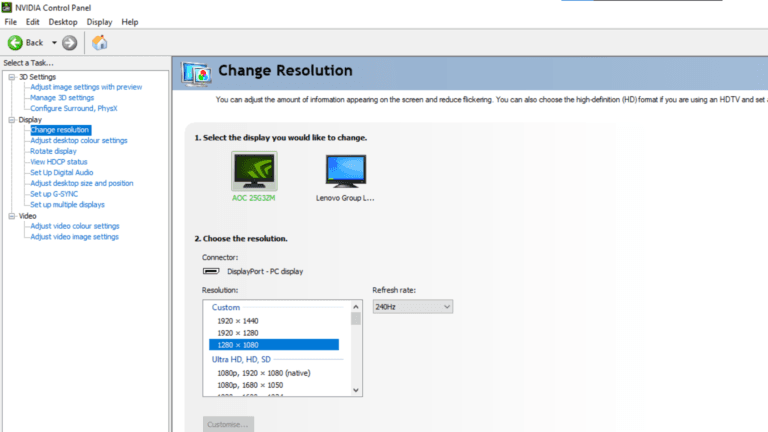This screenshot has height=432, width=768.
Task: Select custom resolution 1280 × 1080
Action: tap(274, 345)
